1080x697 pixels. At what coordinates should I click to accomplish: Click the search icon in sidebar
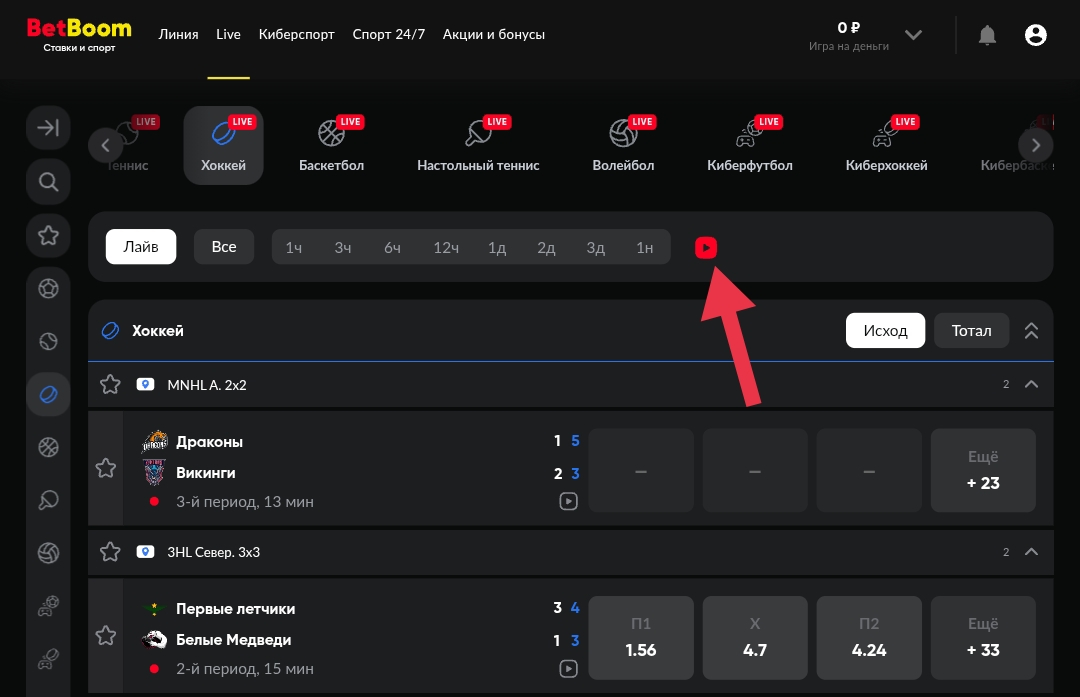coord(48,182)
